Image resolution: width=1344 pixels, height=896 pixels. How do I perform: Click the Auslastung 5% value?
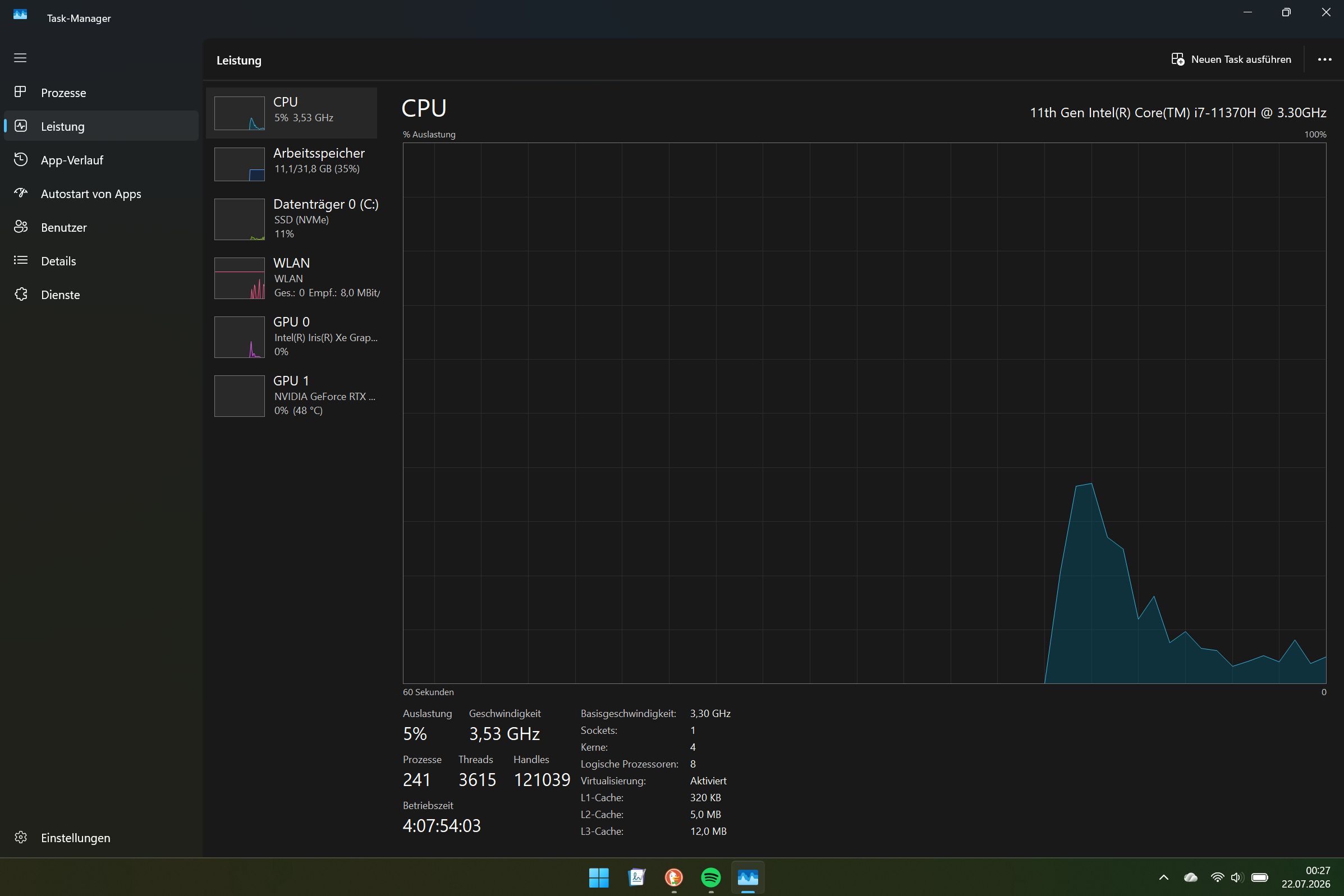415,734
